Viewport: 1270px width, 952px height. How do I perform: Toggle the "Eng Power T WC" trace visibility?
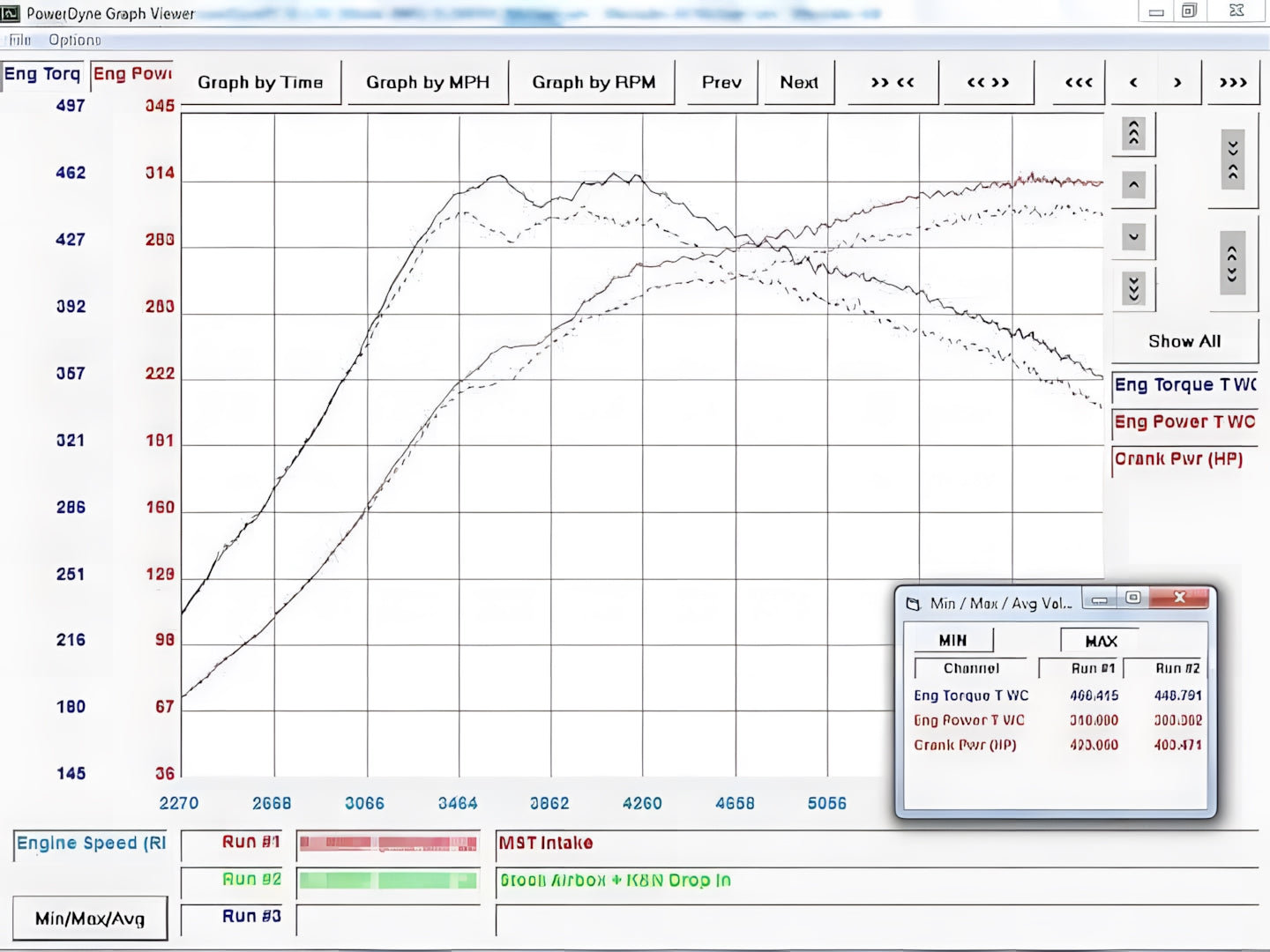(1185, 422)
